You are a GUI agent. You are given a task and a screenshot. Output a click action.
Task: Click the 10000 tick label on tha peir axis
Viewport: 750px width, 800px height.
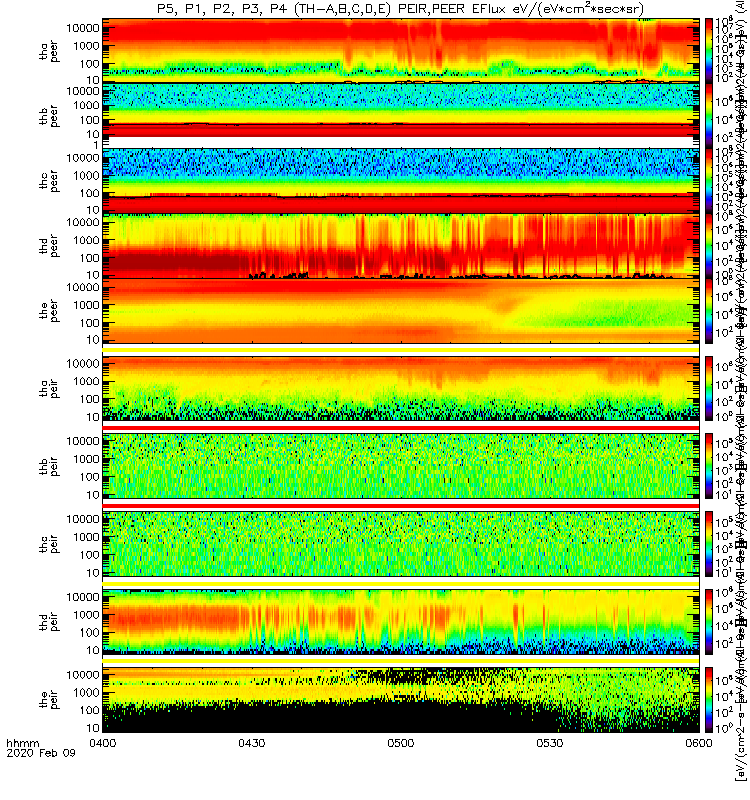tap(83, 364)
